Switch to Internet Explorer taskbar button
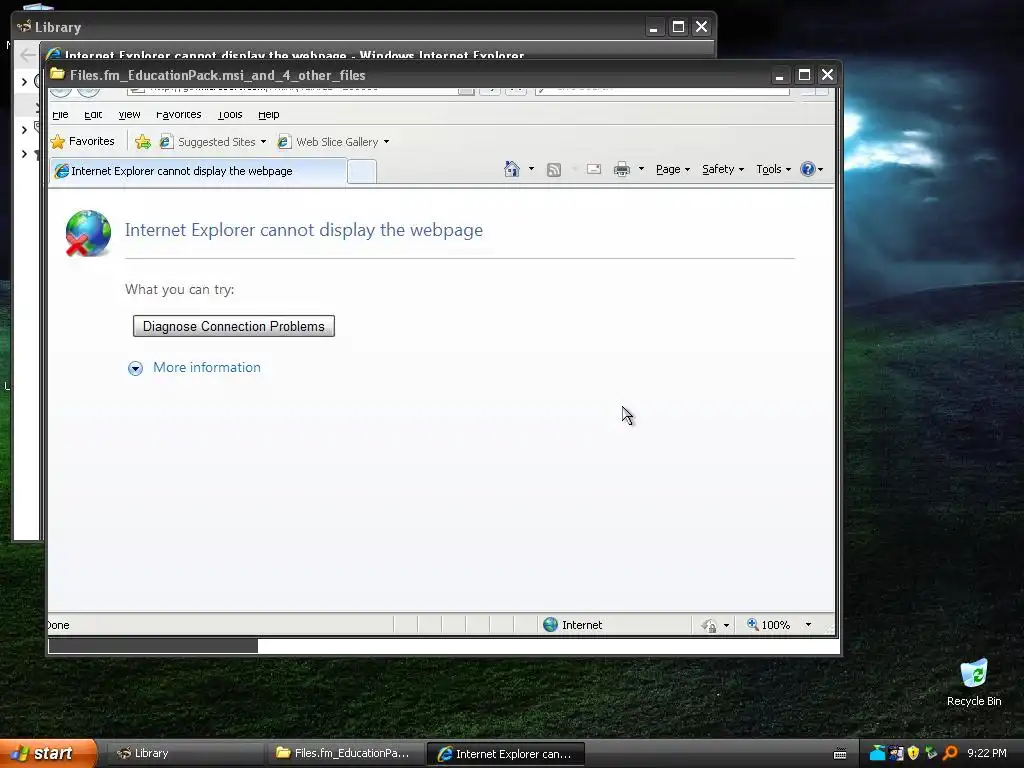1024x768 pixels. pyautogui.click(x=505, y=754)
